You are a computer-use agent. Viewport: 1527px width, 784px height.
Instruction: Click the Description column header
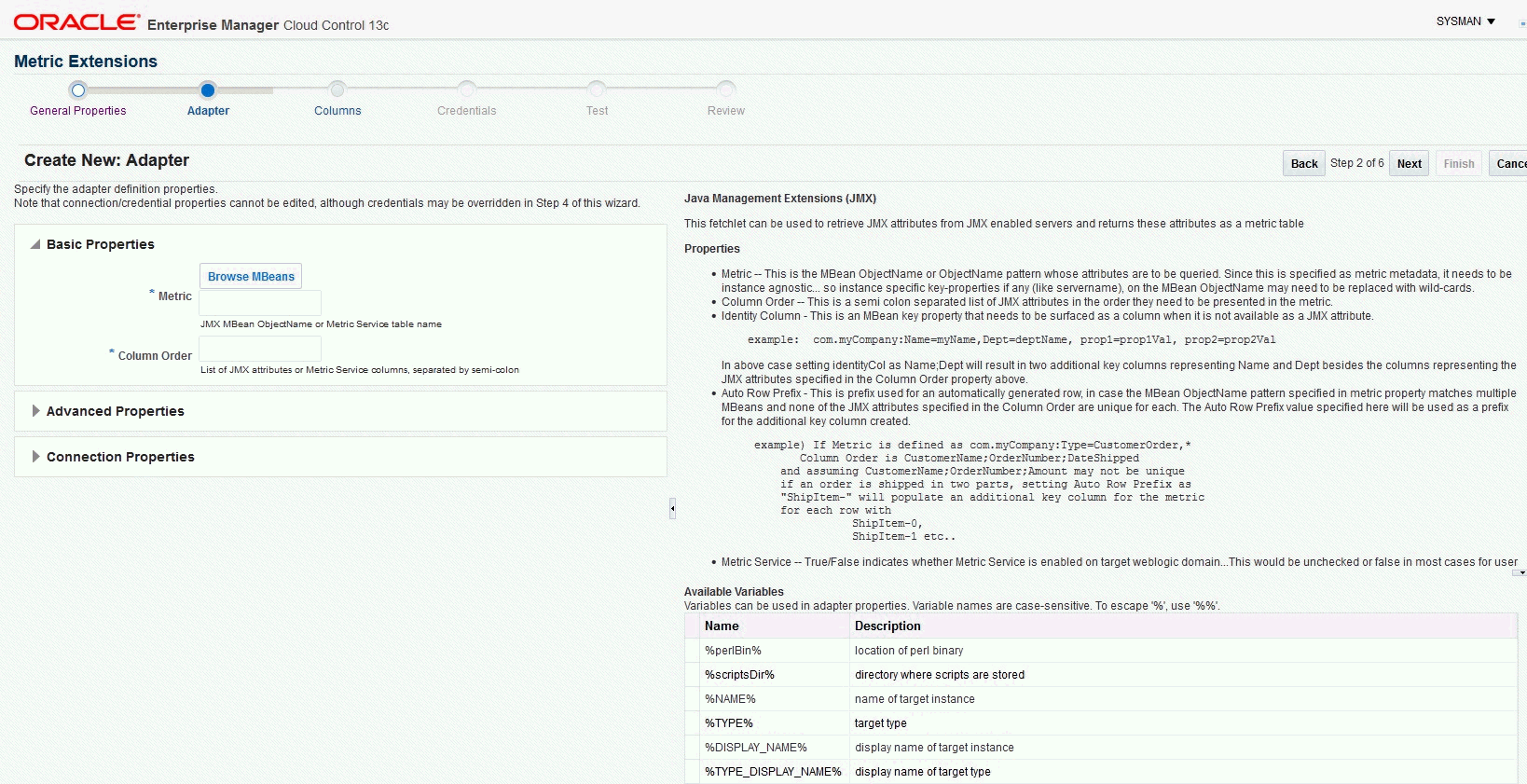[x=1183, y=626]
